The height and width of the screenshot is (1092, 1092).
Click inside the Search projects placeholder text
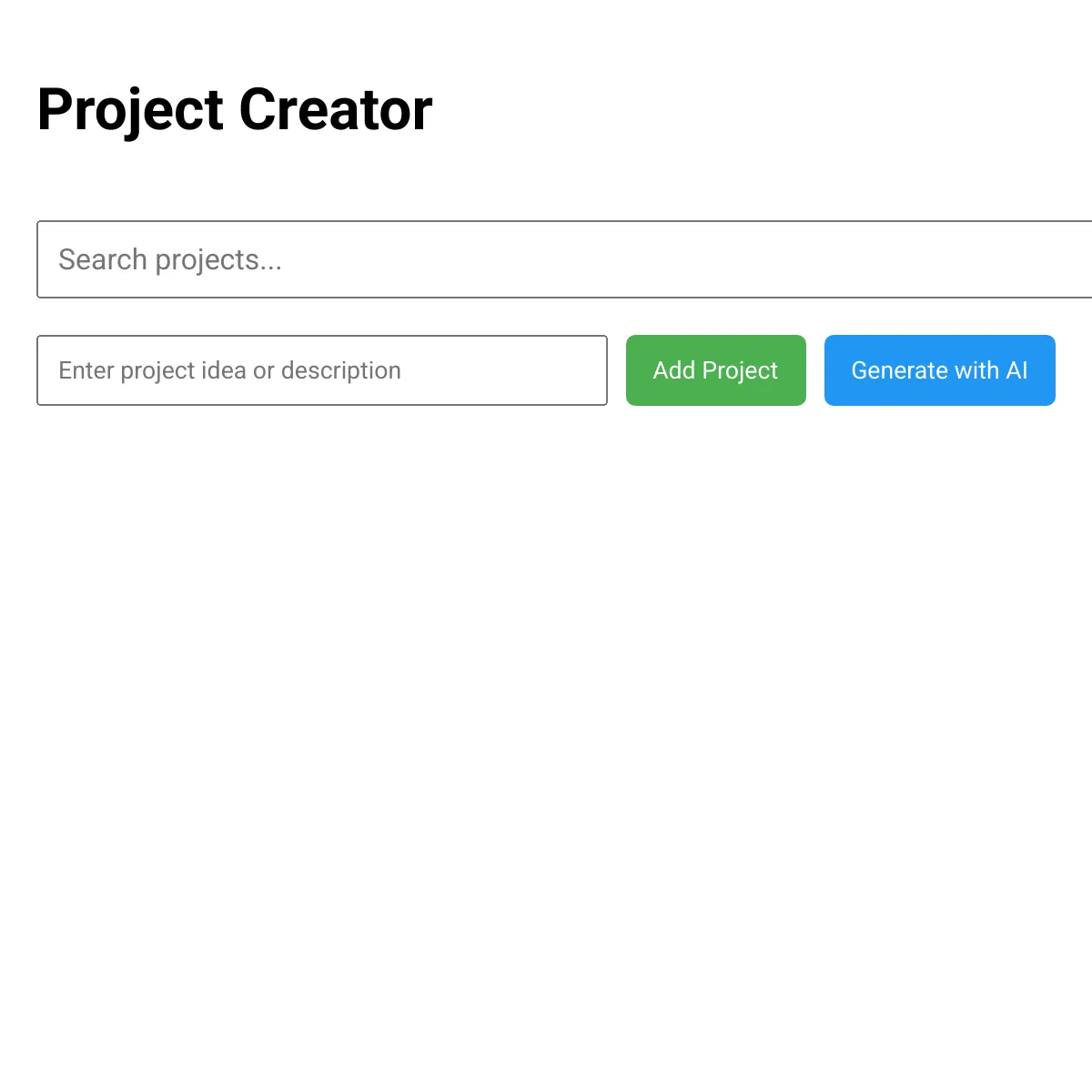coord(170,259)
